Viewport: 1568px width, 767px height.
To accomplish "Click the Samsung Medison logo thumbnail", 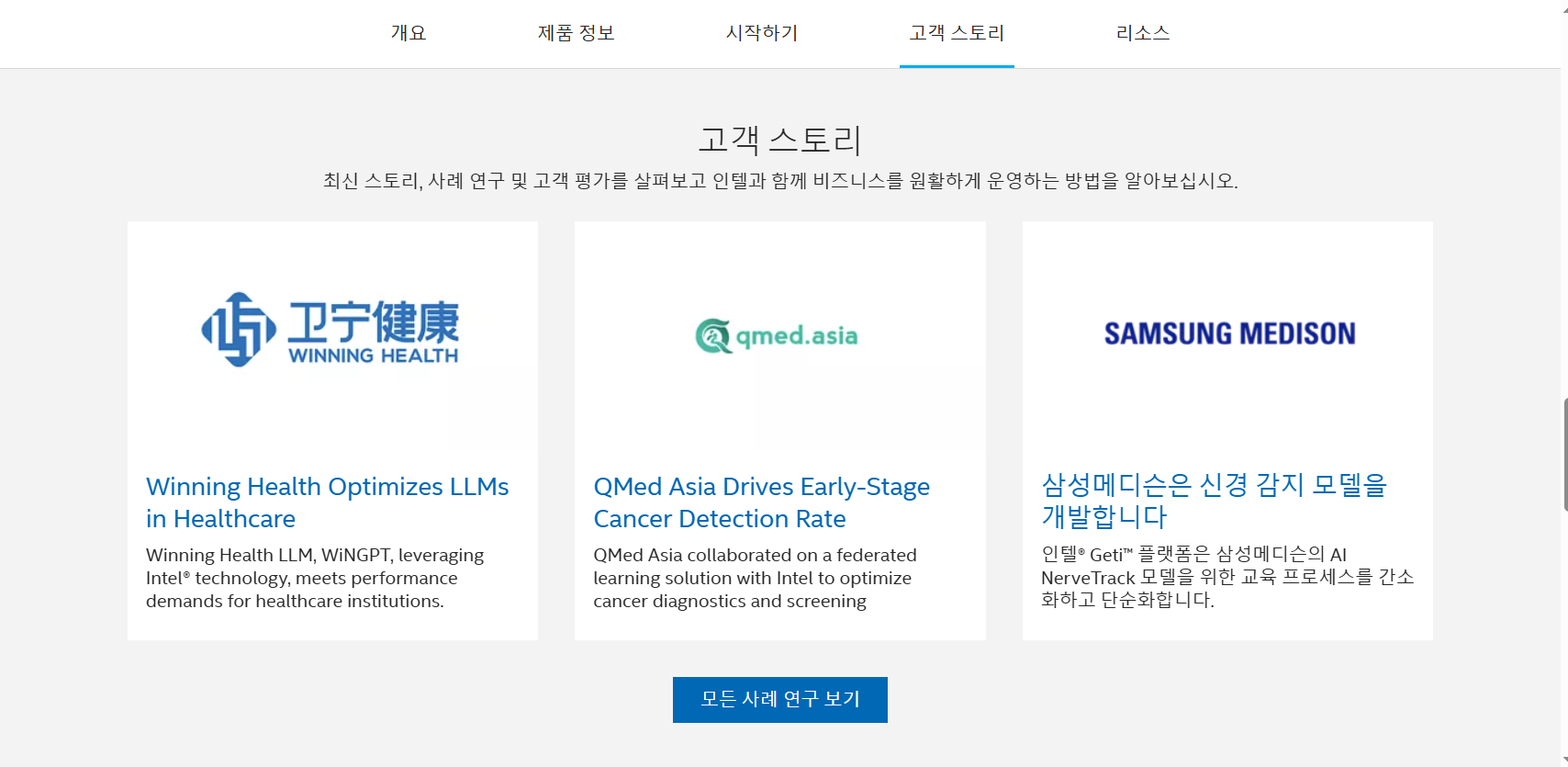I will [x=1227, y=334].
